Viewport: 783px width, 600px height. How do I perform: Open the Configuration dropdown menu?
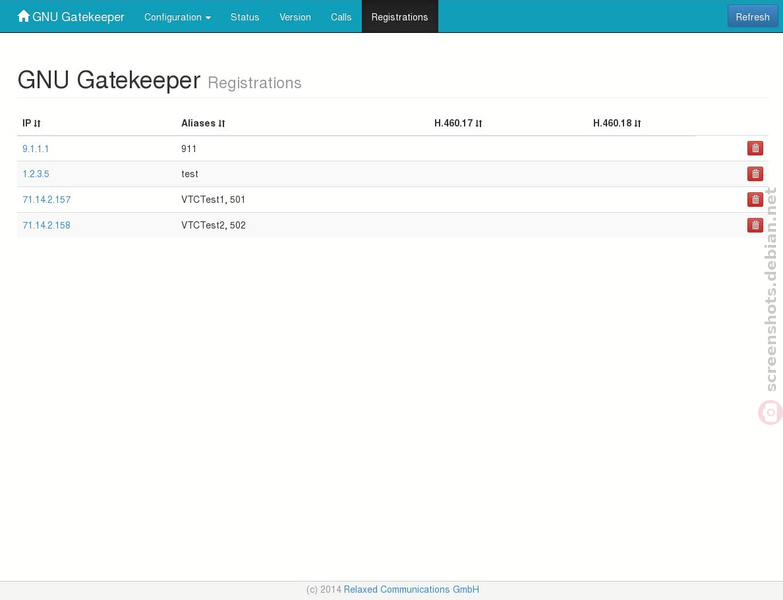[177, 17]
